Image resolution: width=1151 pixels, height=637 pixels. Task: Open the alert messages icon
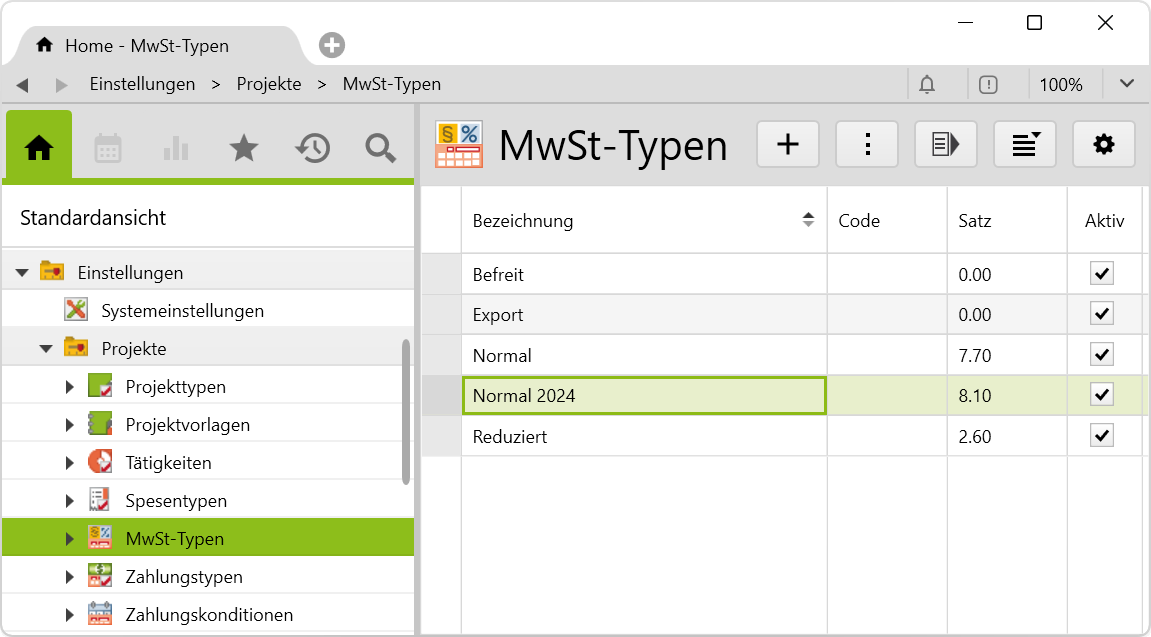click(x=988, y=84)
